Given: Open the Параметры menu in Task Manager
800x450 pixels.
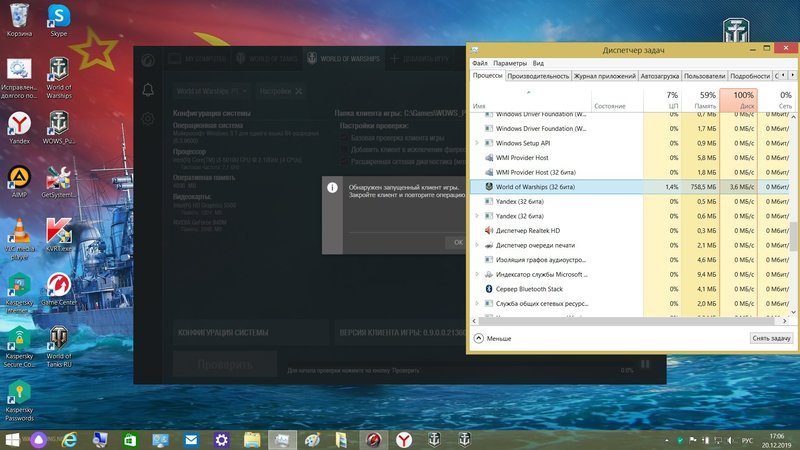Looking at the screenshot, I should pos(509,62).
